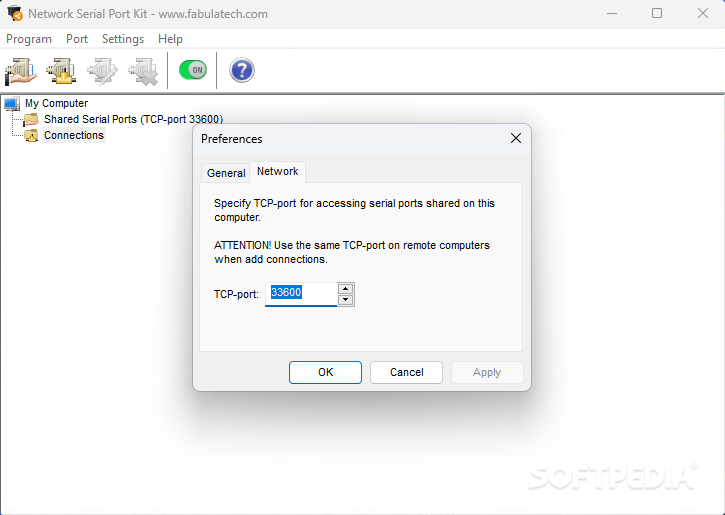Switch to the General tab
This screenshot has width=725, height=515.
point(226,173)
